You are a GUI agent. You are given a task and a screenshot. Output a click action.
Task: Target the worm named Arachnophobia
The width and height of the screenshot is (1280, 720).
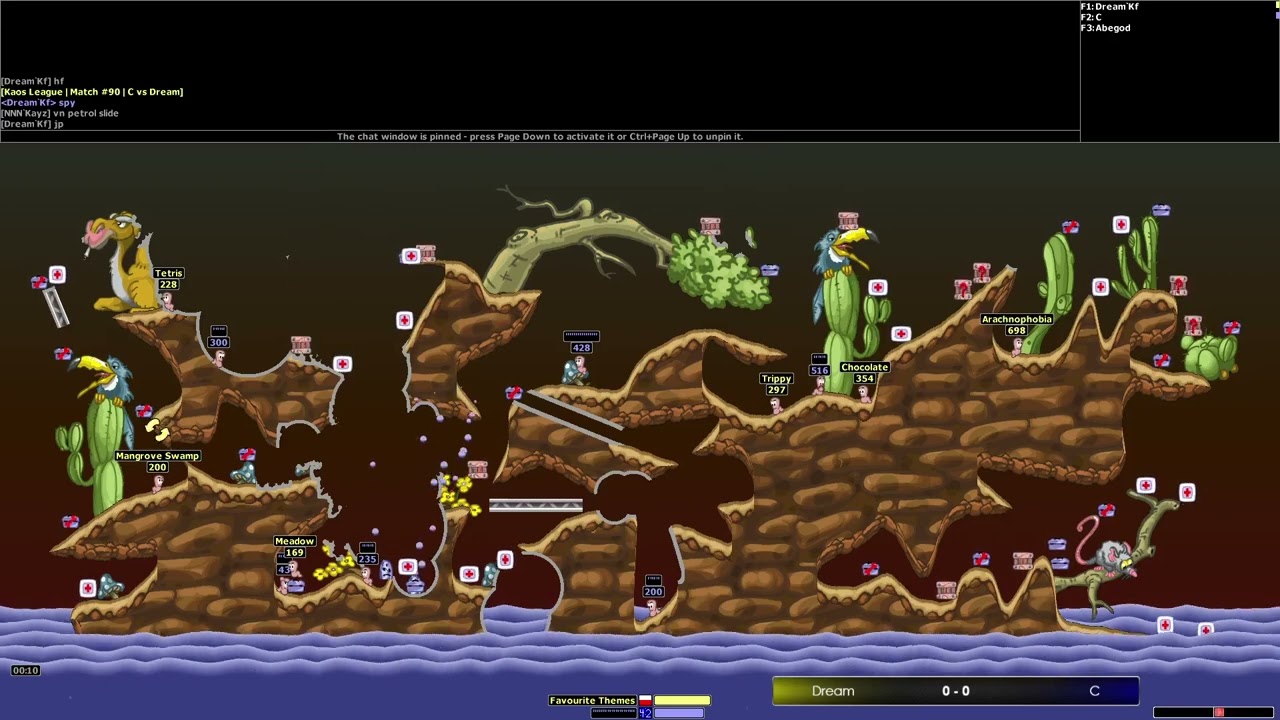coord(1017,346)
